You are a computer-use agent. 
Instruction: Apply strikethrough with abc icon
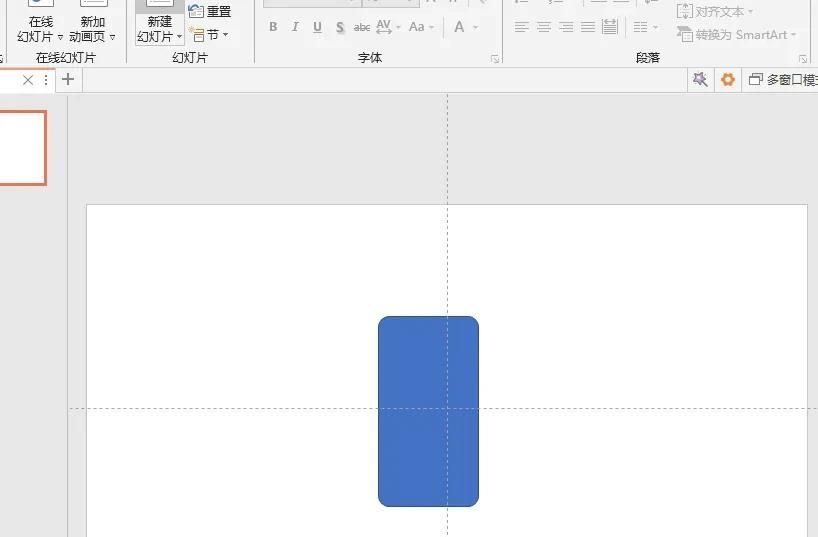pyautogui.click(x=362, y=28)
